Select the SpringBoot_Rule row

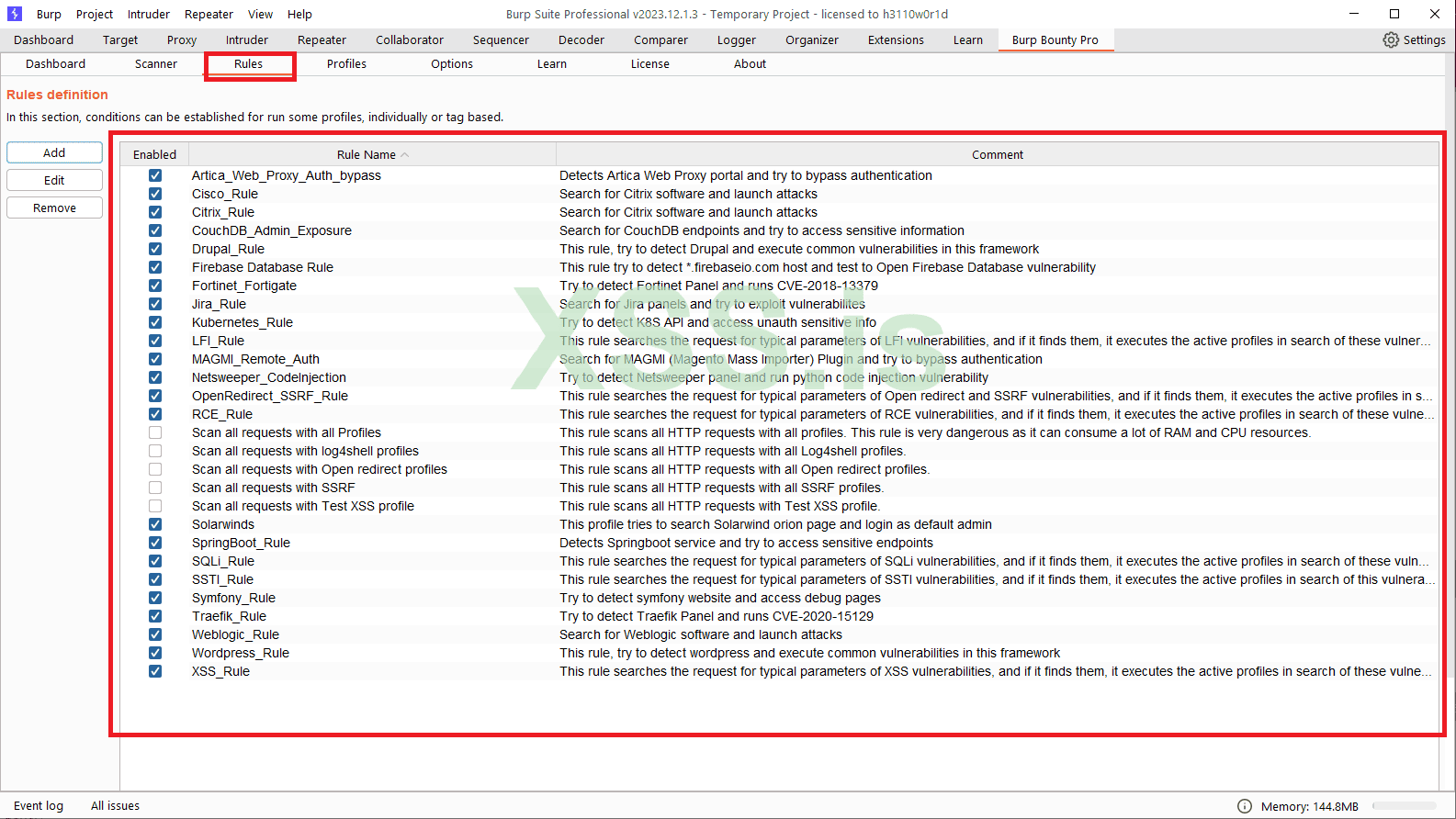tap(779, 543)
